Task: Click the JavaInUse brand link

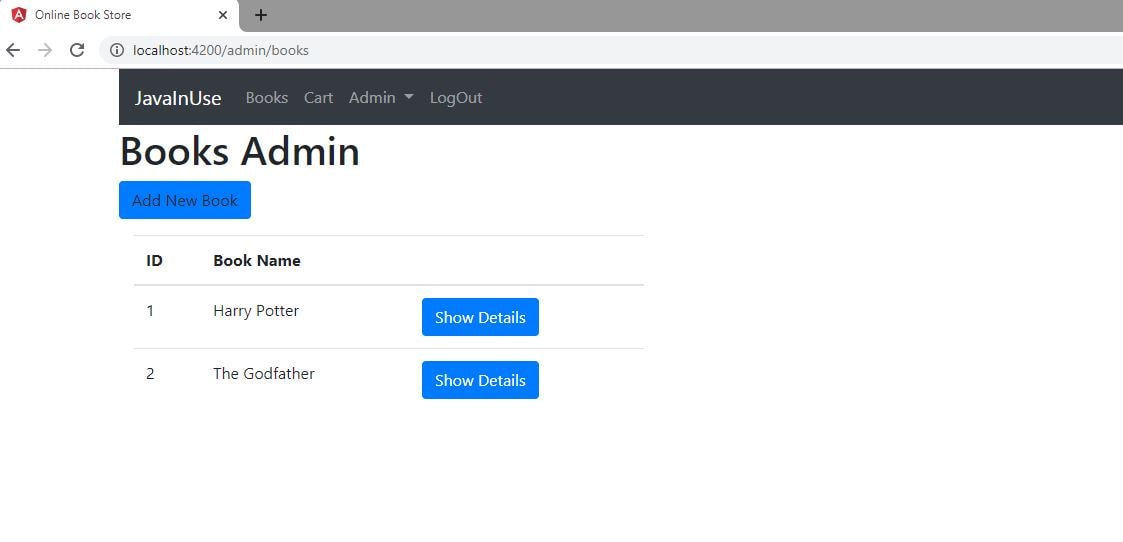Action: (178, 98)
